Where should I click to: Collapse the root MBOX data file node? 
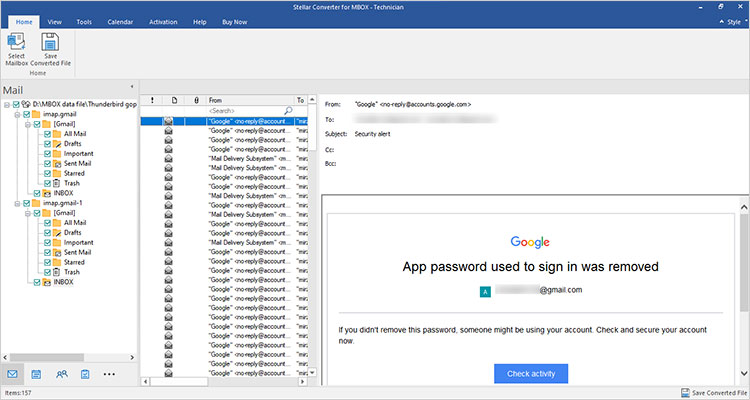7,104
